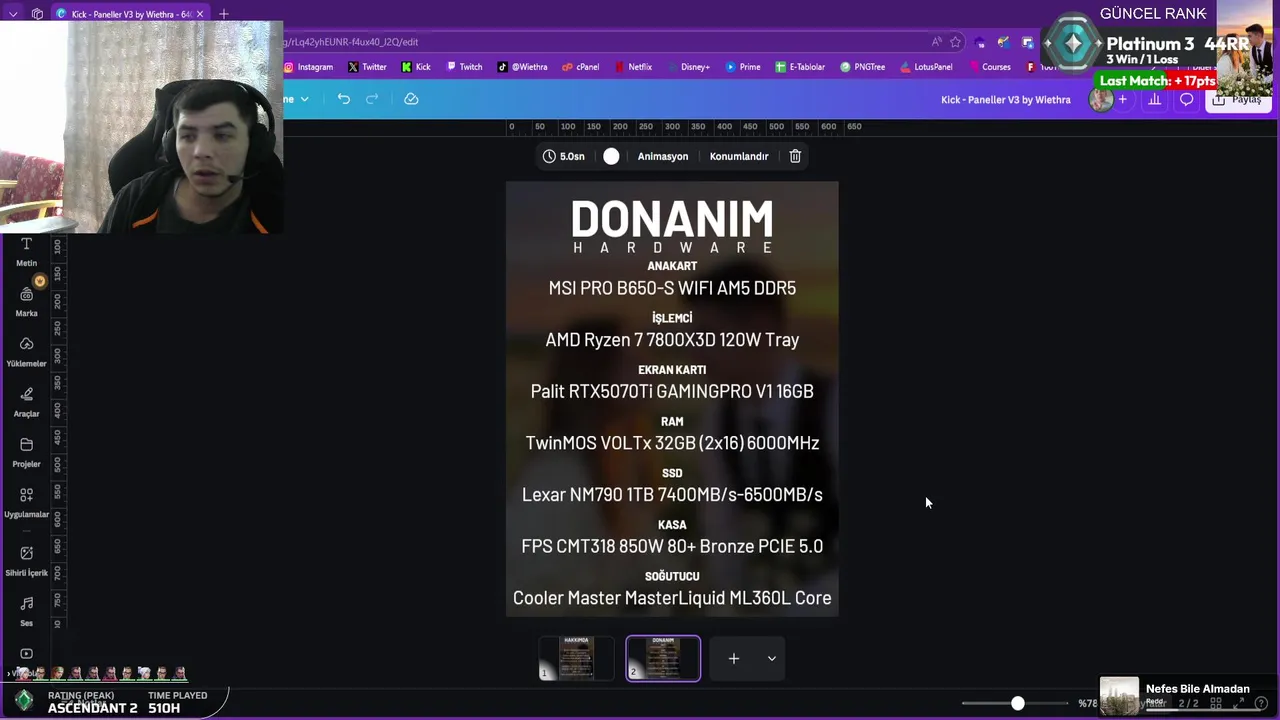
Task: Click the Paylaş share button
Action: [x=1239, y=99]
